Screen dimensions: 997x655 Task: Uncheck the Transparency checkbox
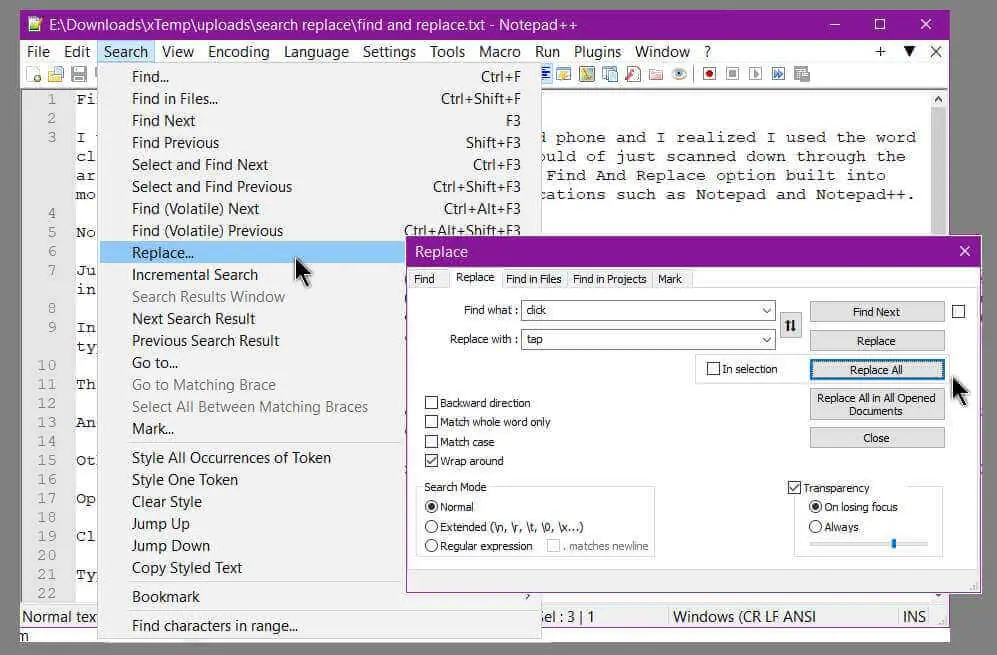[x=794, y=488]
